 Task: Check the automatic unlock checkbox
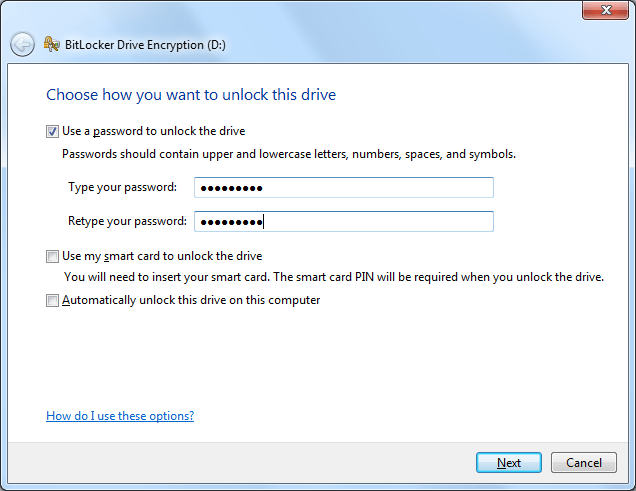(52, 300)
